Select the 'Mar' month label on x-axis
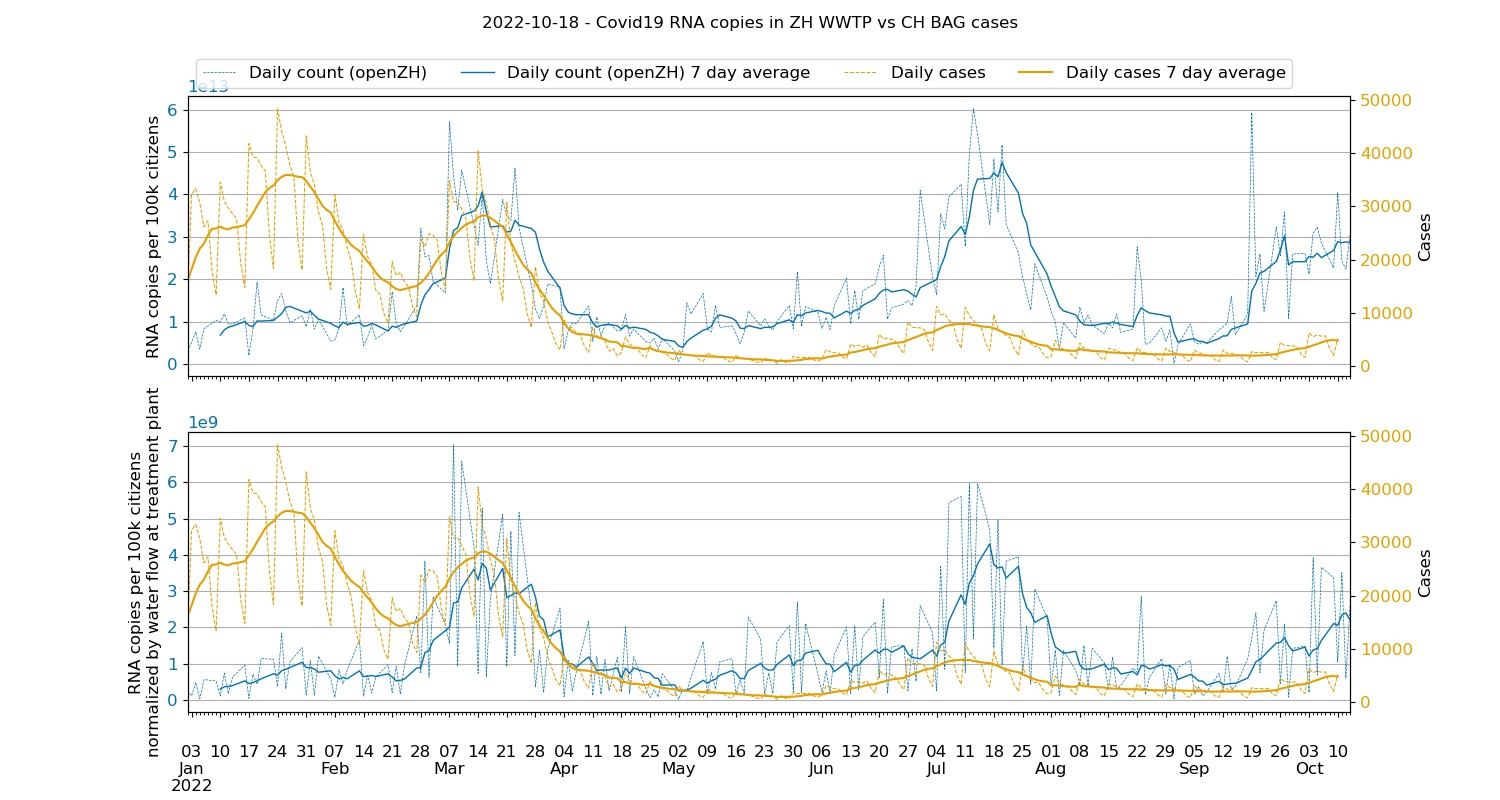The width and height of the screenshot is (1500, 800). coord(449,769)
